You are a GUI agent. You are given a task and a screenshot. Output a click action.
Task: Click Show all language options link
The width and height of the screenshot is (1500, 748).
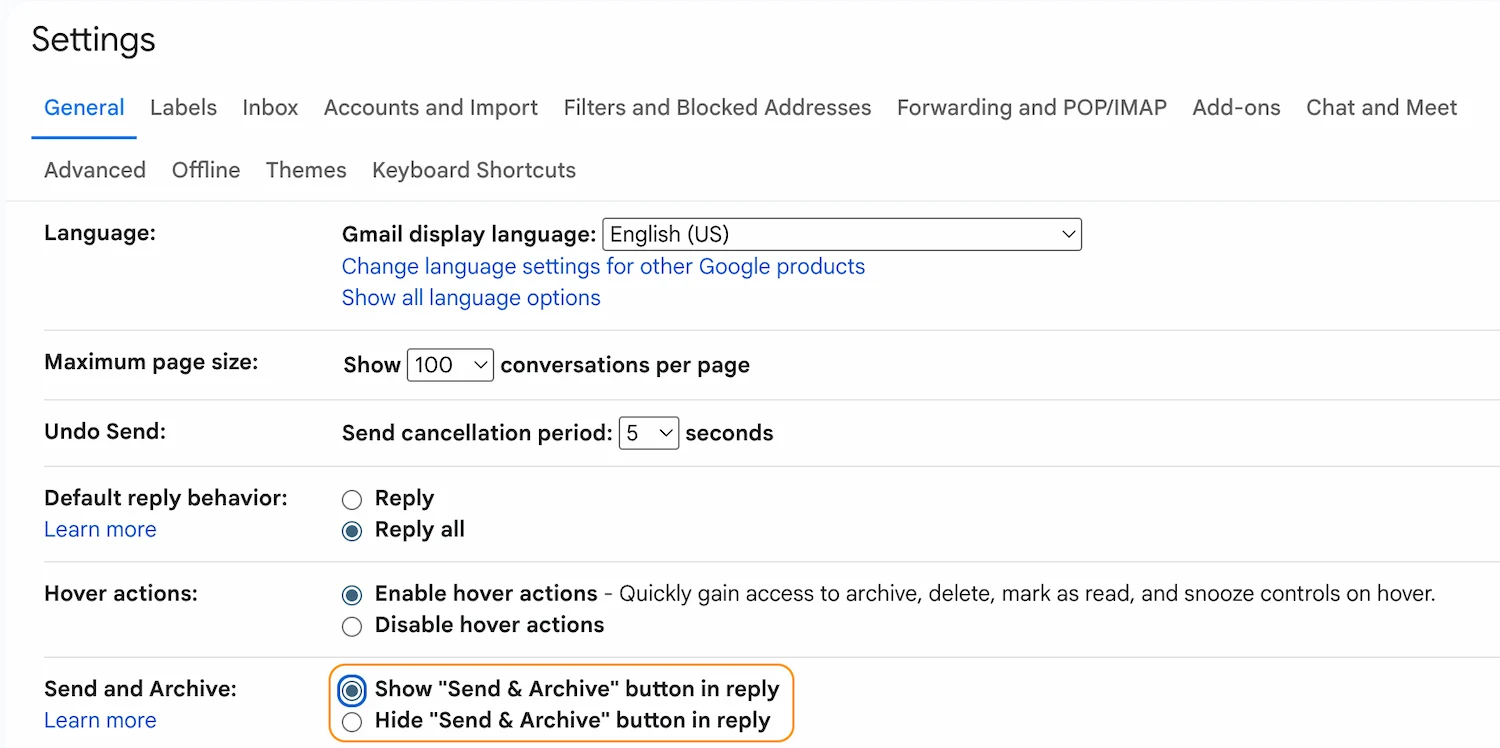point(471,298)
